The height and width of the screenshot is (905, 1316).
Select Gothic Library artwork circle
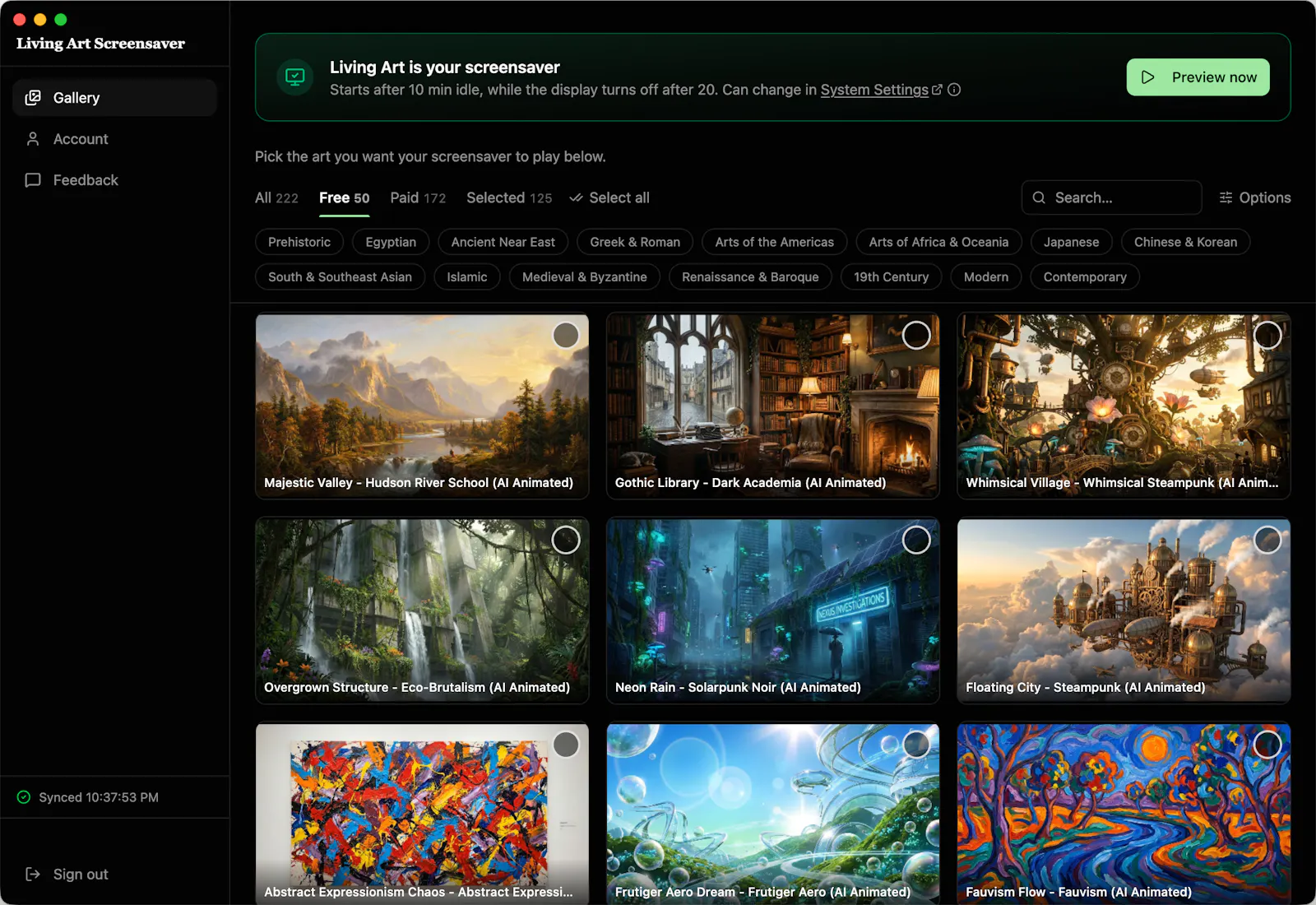pyautogui.click(x=916, y=335)
